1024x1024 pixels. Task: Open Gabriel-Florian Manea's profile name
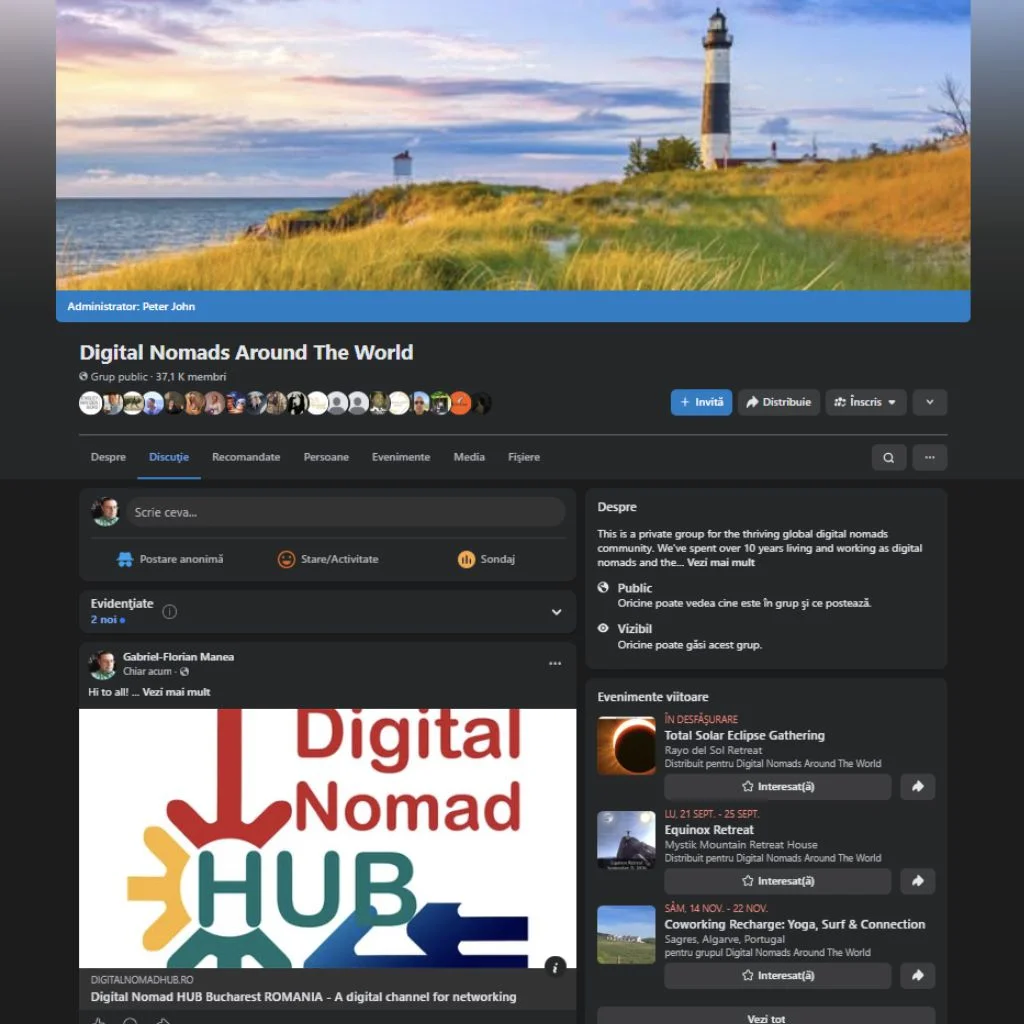[x=178, y=657]
